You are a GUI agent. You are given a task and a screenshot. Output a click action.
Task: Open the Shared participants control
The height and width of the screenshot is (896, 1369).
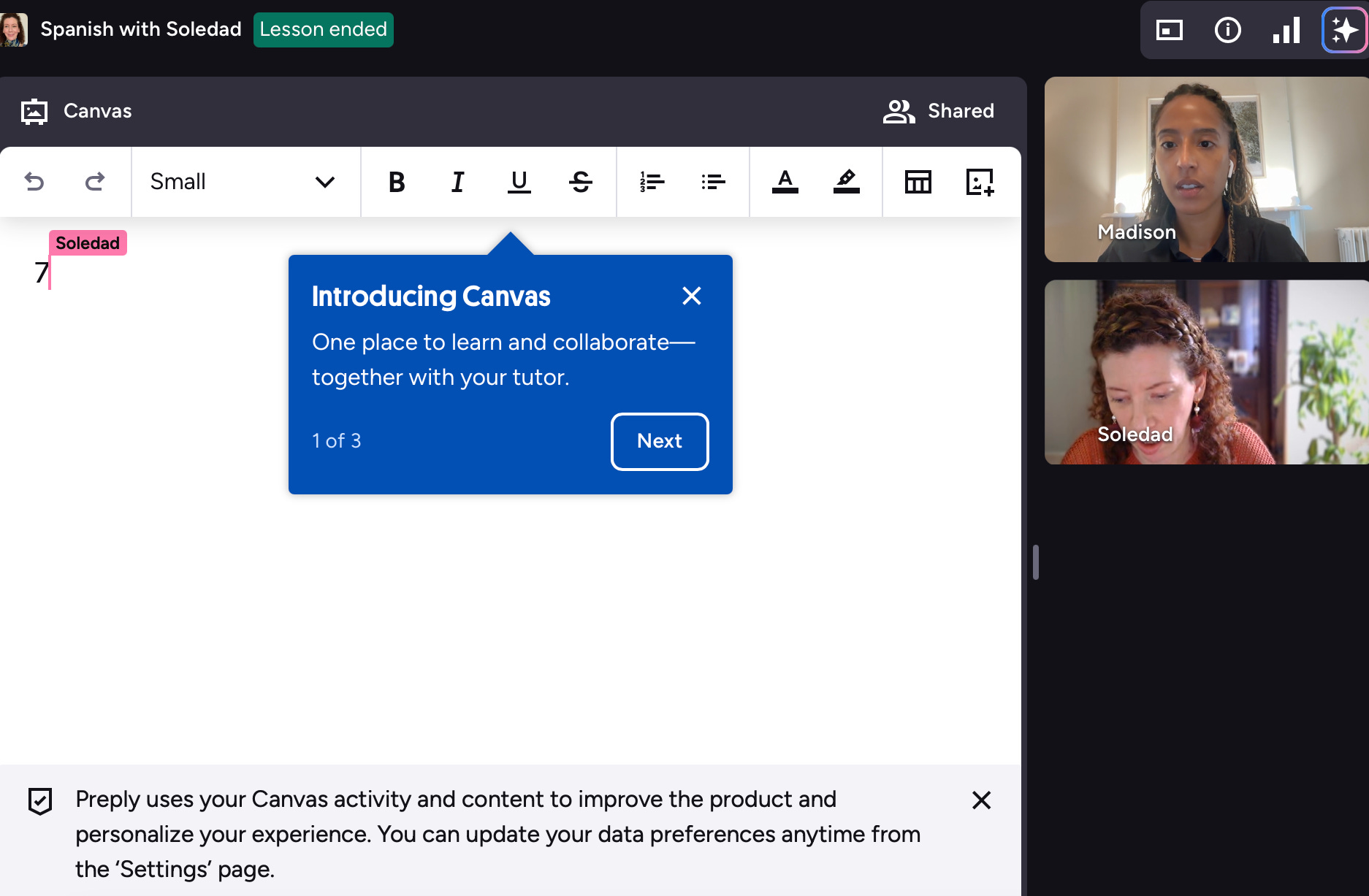tap(939, 111)
